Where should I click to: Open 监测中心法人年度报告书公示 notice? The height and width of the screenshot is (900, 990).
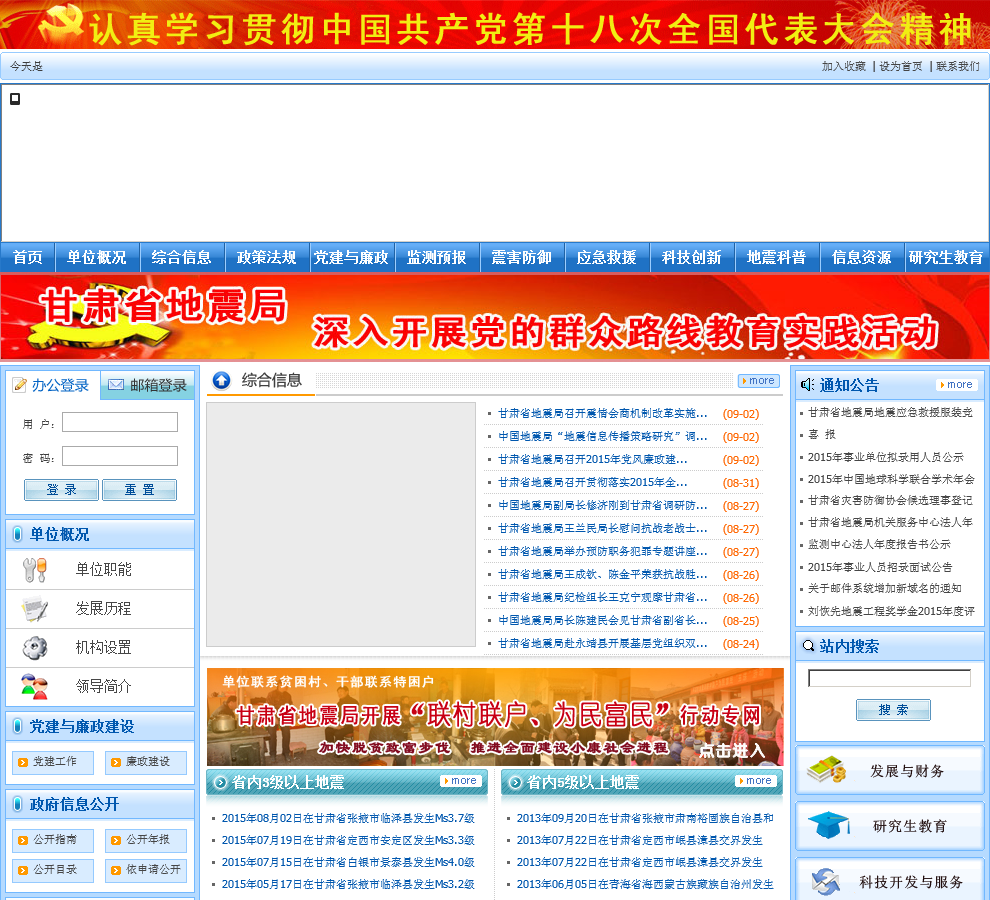coord(879,544)
